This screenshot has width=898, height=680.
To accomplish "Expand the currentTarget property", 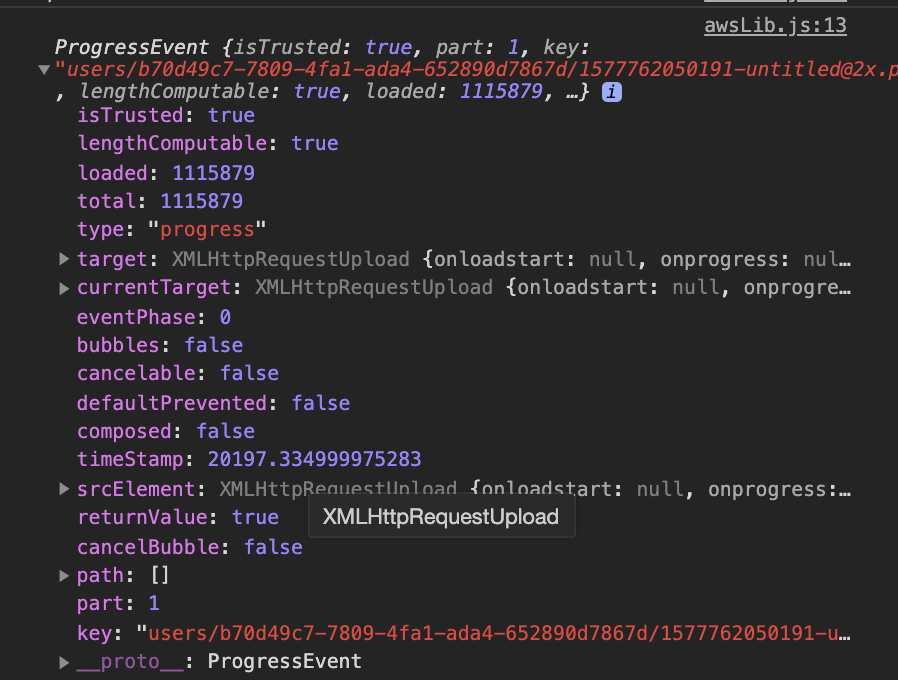I will point(63,287).
